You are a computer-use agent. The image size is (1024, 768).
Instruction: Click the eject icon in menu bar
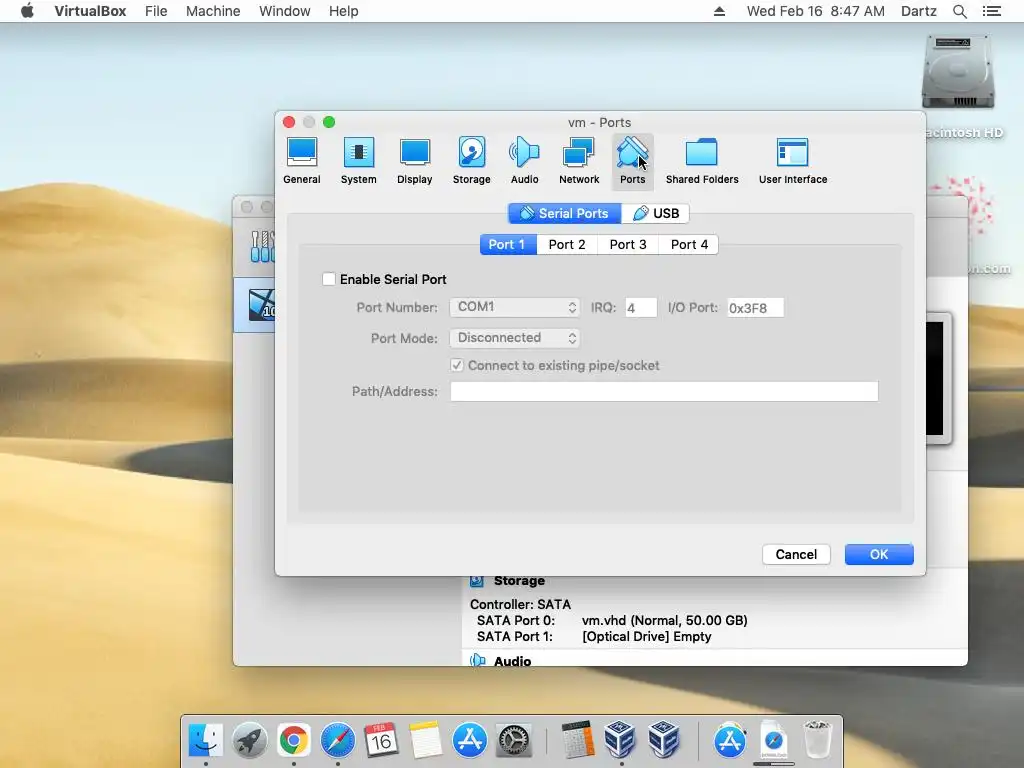click(719, 11)
